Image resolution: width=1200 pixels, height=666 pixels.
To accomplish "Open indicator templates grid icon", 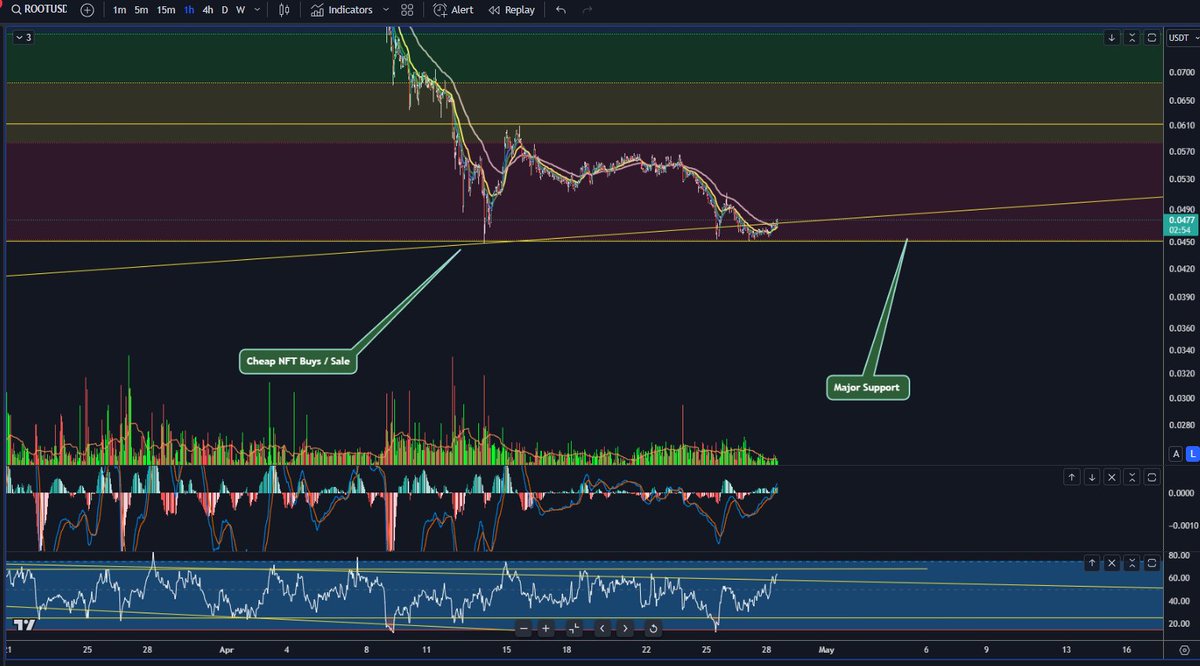I will (407, 10).
